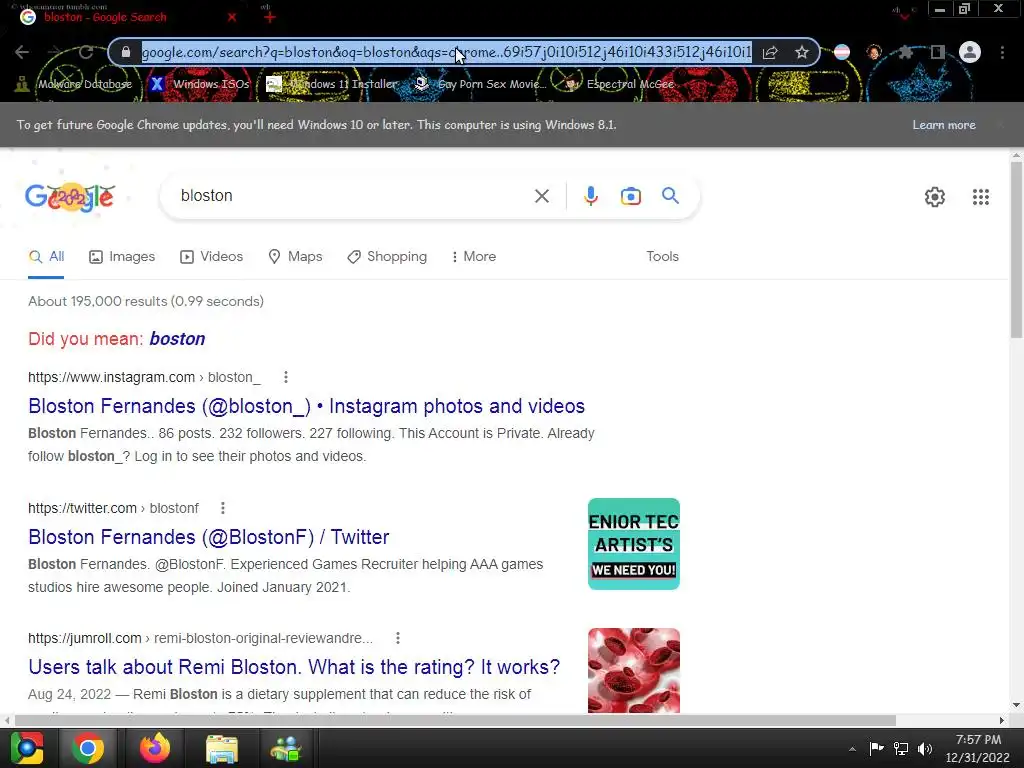Screen dimensions: 1024x768
Task: Click the vertical scrollbar thumb
Action: [1016, 249]
